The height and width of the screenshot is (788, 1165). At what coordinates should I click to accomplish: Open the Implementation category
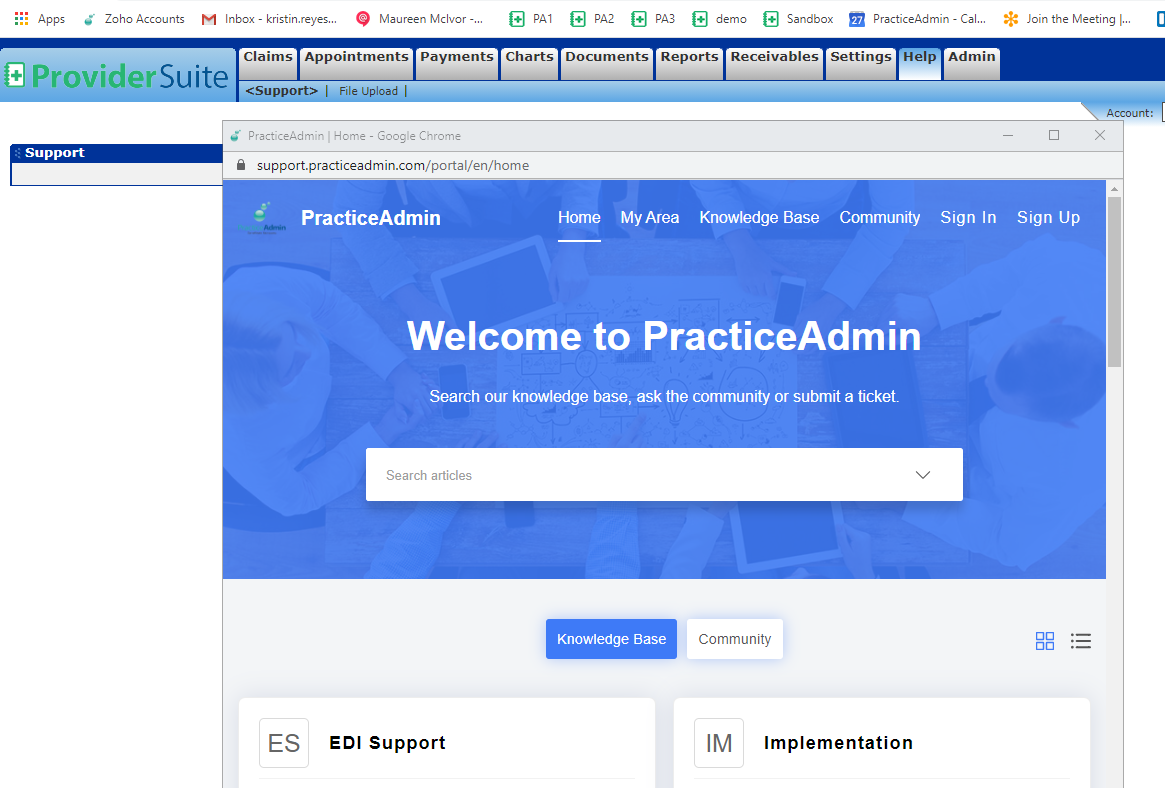838,743
